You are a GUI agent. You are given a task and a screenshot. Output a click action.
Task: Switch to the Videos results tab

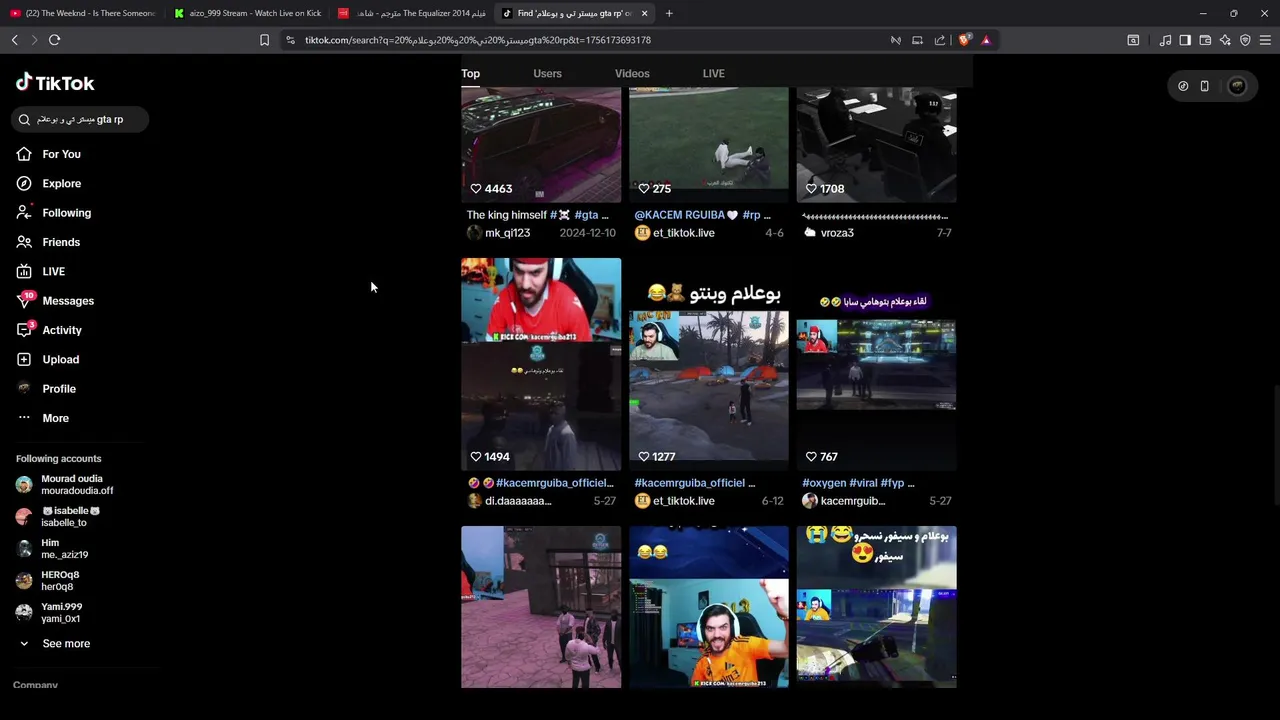click(x=632, y=73)
